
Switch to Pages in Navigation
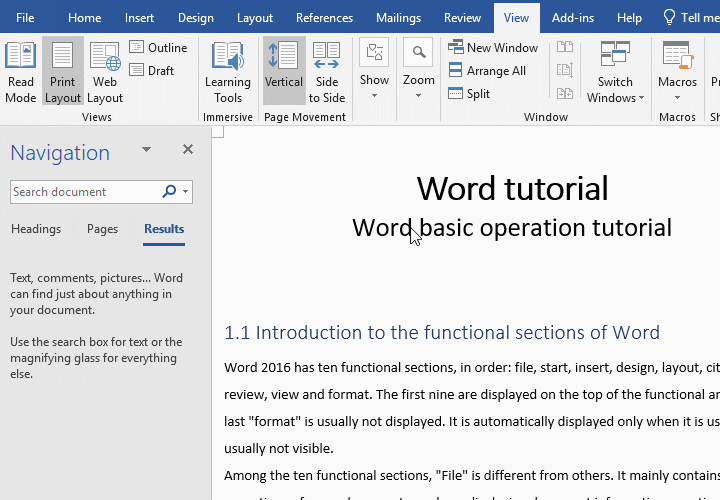pos(102,229)
